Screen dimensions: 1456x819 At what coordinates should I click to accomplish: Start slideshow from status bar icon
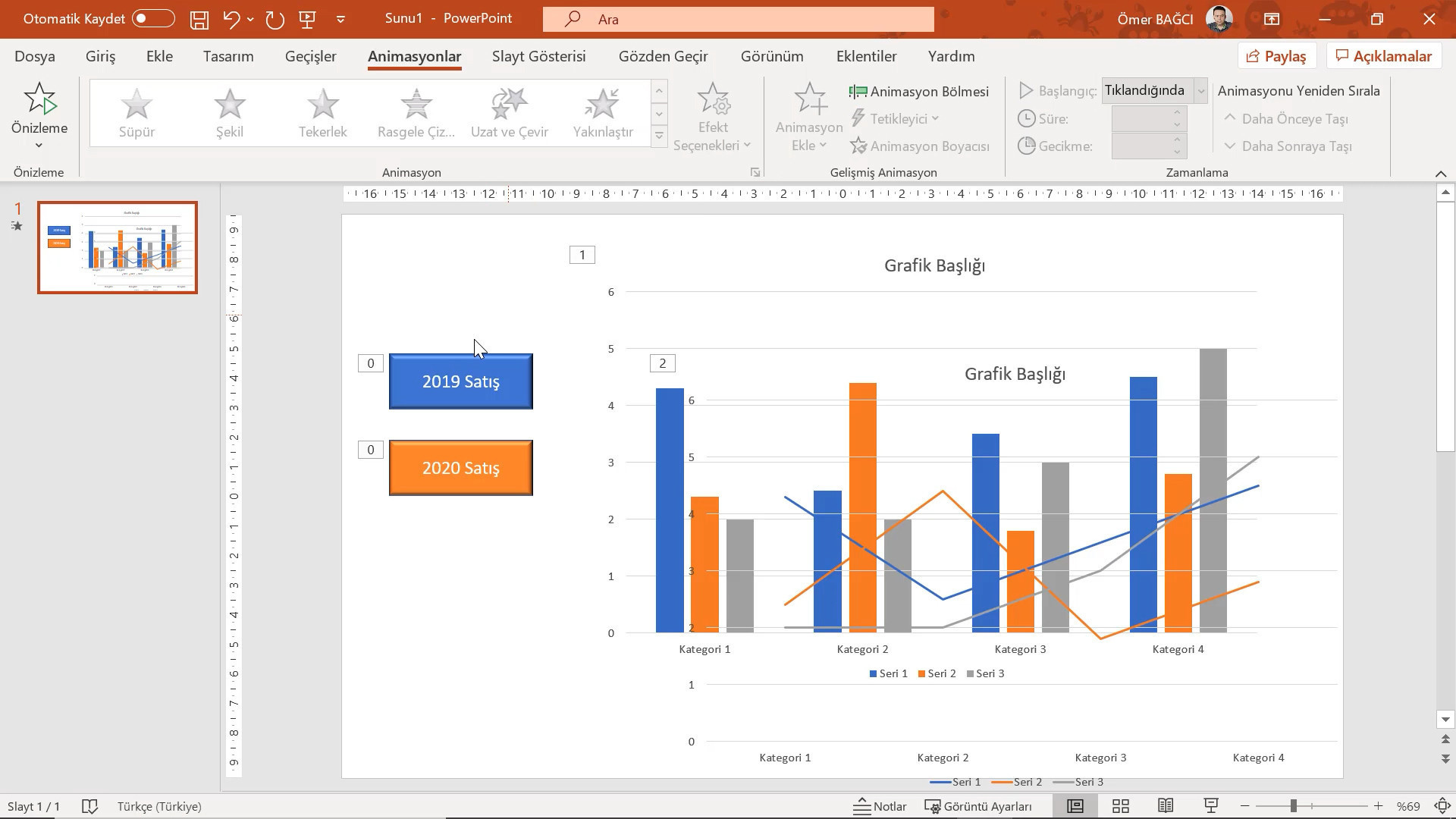(x=1211, y=806)
